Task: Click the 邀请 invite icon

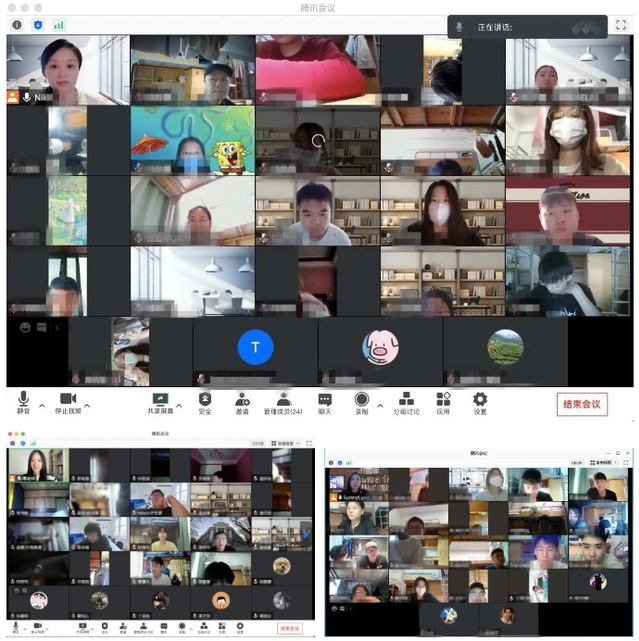Action: [242, 402]
